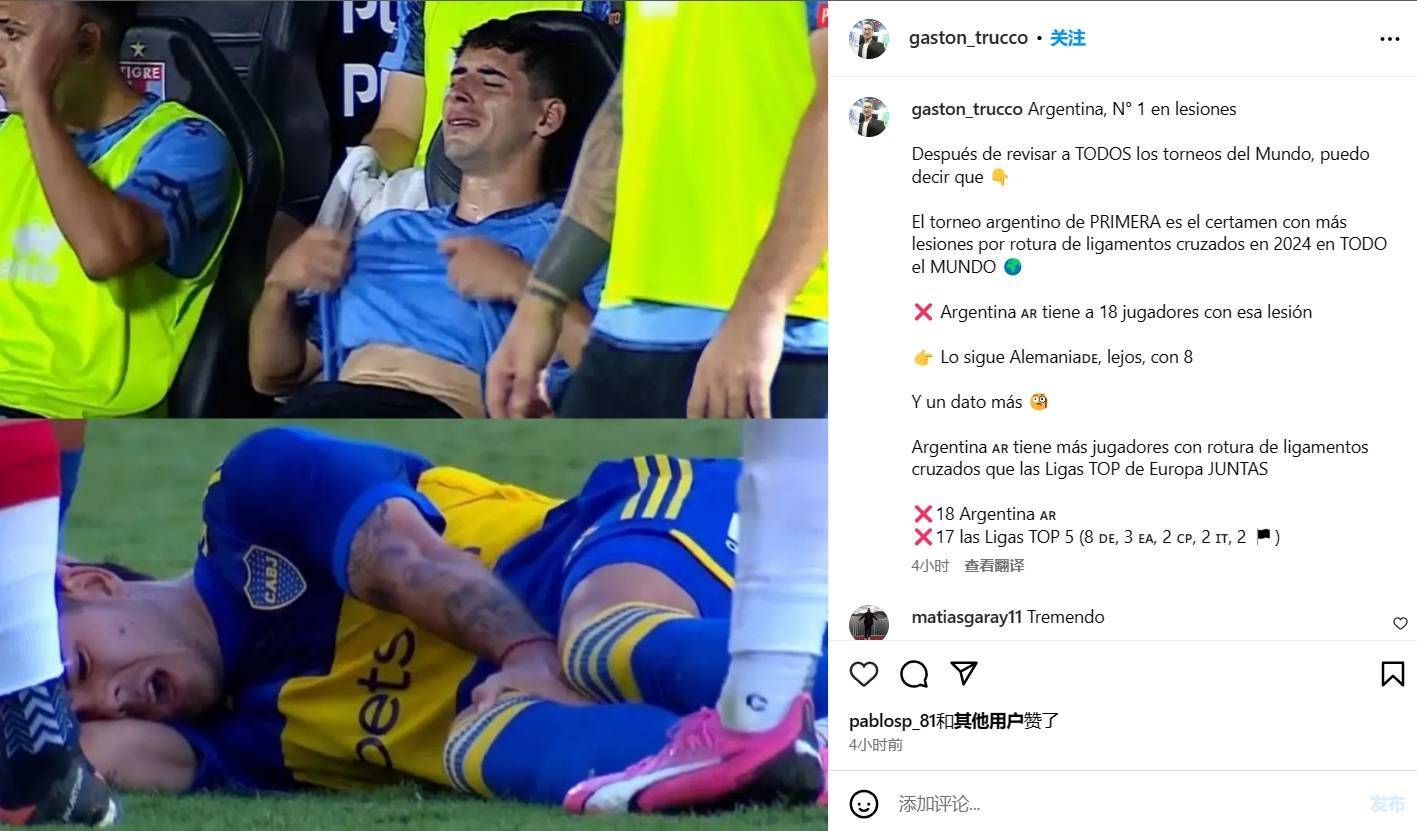
Task: Click the 添加评论 comment input field
Action: point(1125,804)
